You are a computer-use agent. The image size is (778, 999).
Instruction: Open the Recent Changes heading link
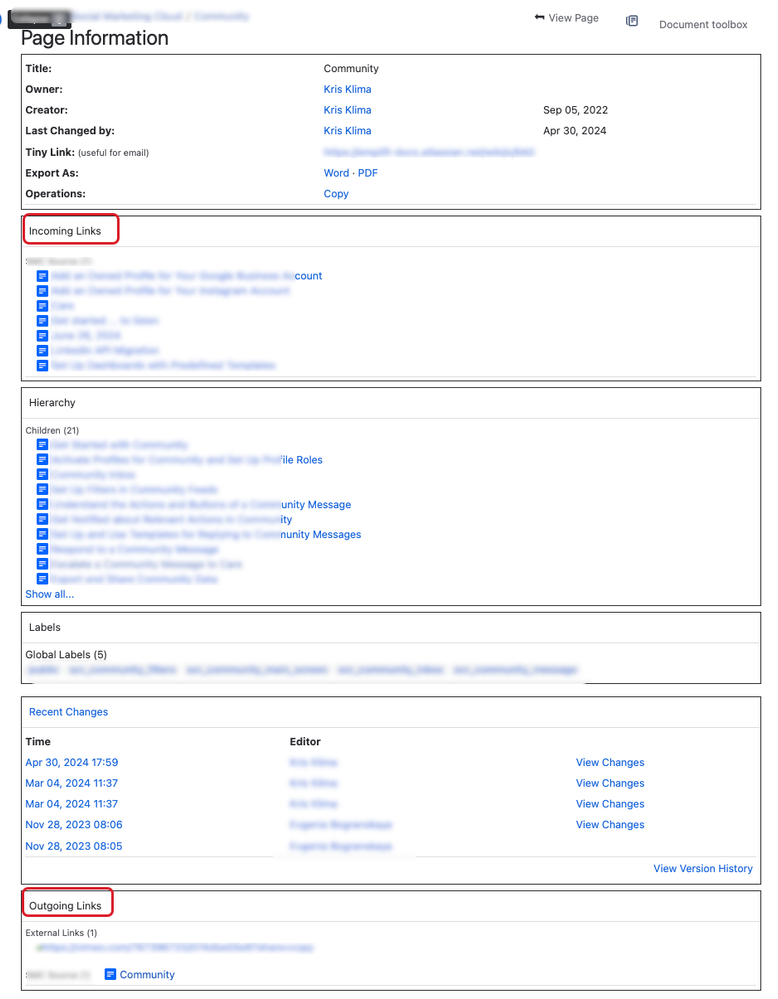click(68, 712)
